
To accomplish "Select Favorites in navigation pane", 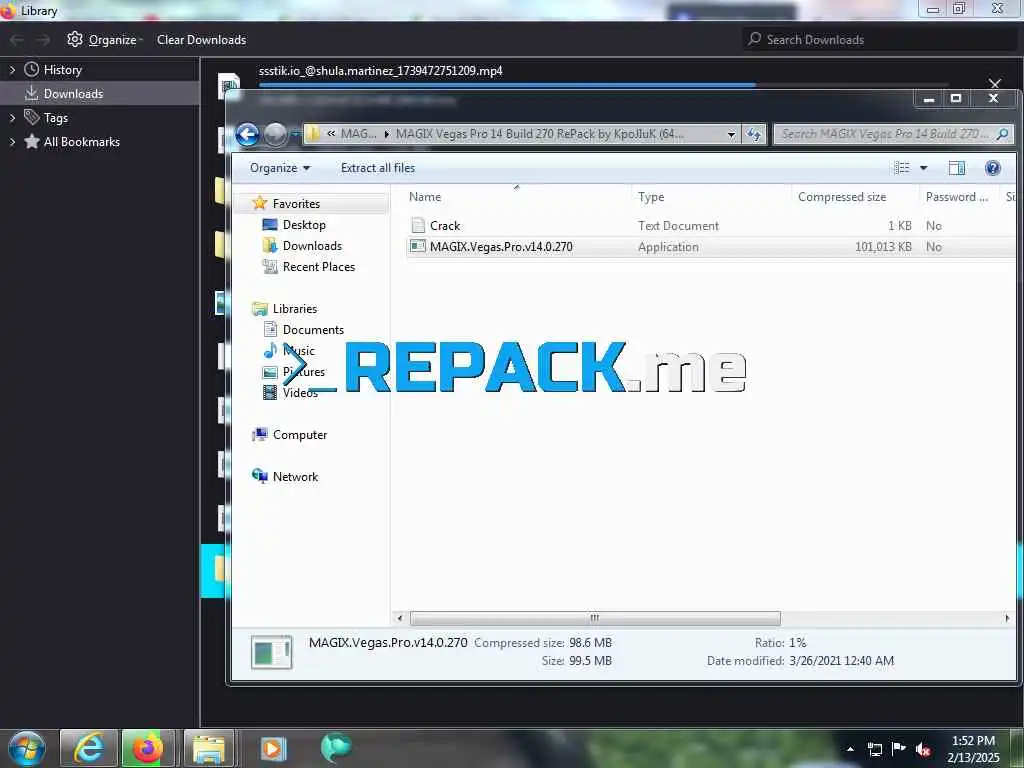I will 296,204.
